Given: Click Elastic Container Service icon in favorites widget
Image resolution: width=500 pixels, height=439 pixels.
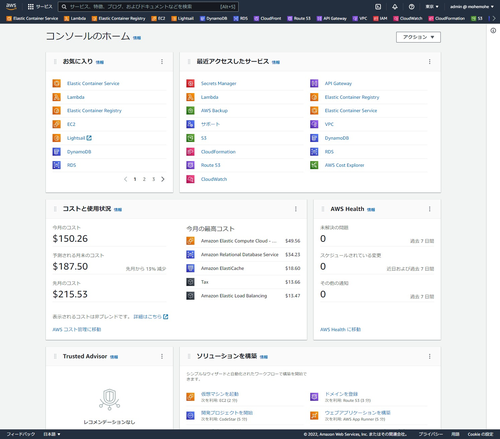Looking at the screenshot, I should [x=57, y=83].
